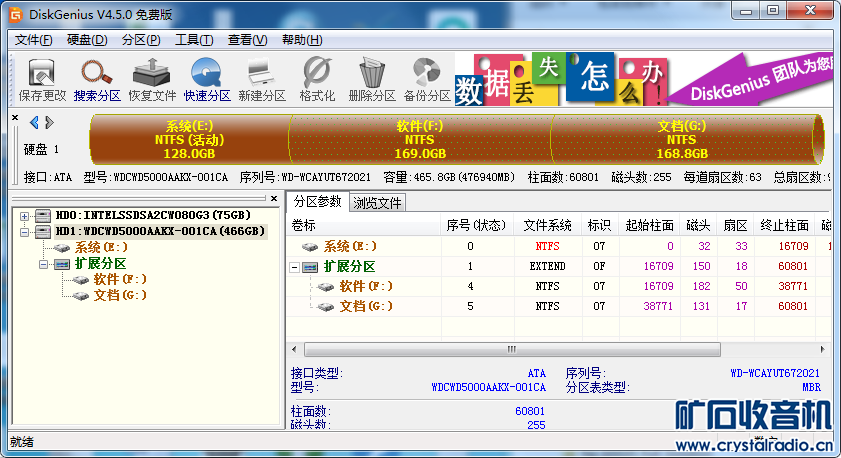
Task: Select 软件(F:) in the left tree
Action: coord(120,279)
